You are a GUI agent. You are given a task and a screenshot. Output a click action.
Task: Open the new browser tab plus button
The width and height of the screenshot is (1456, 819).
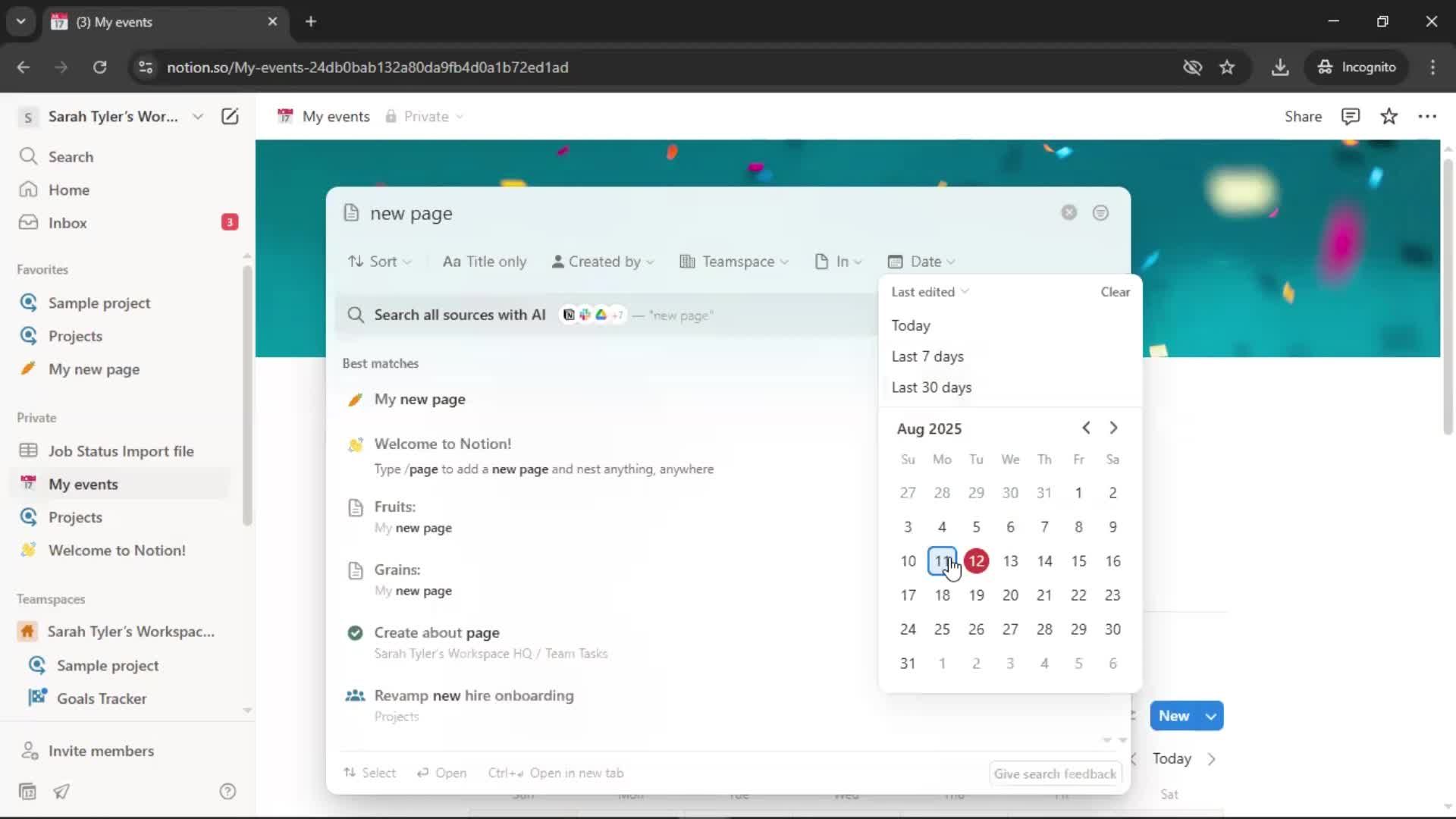pos(310,21)
